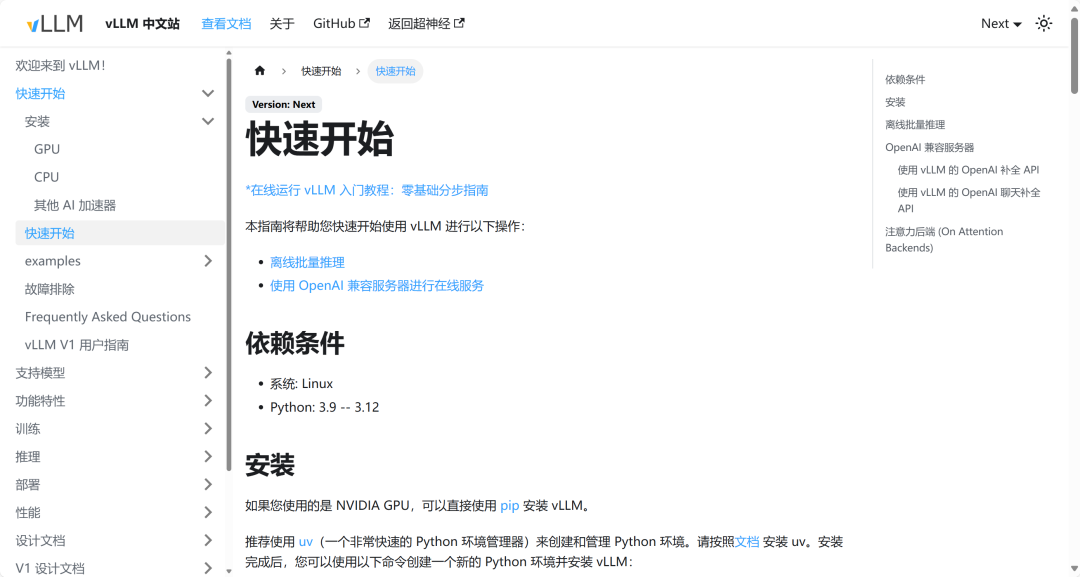Click the sidebar vertical scrollbar
Screen dimensions: 1080x577
point(229,265)
